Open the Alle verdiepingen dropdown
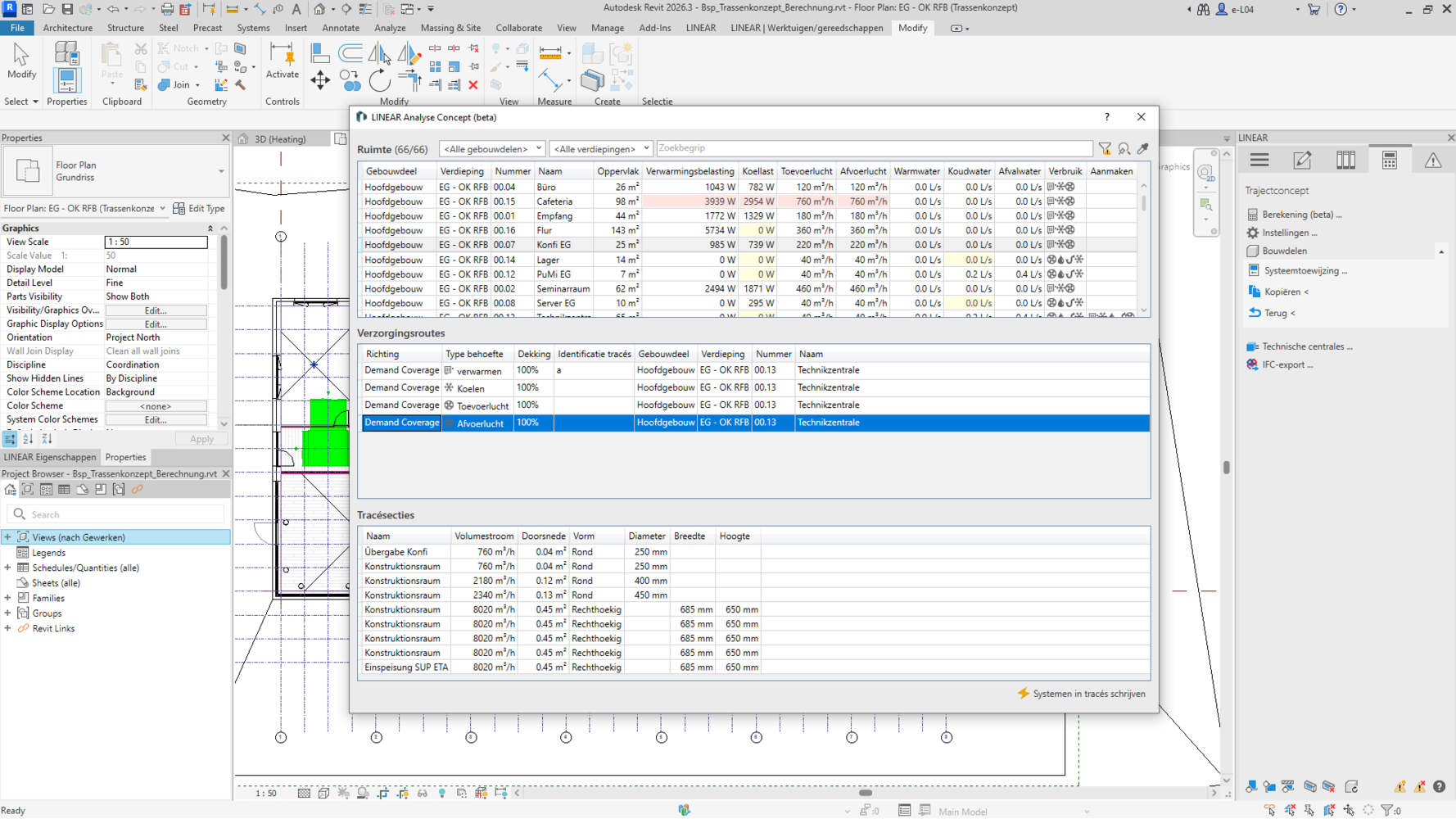 (x=600, y=149)
